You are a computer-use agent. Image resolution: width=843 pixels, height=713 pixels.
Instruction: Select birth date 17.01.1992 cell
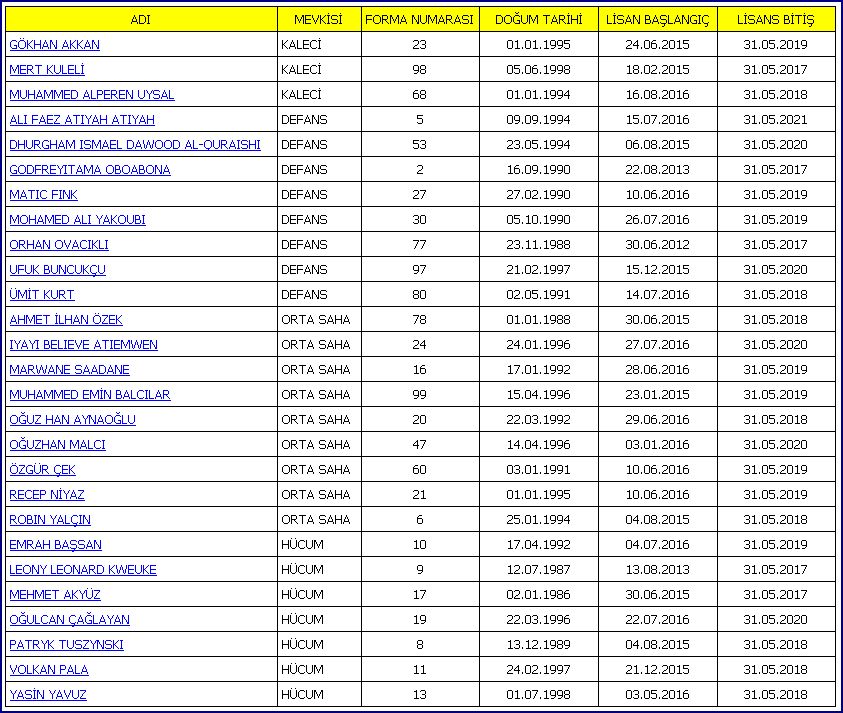(539, 370)
